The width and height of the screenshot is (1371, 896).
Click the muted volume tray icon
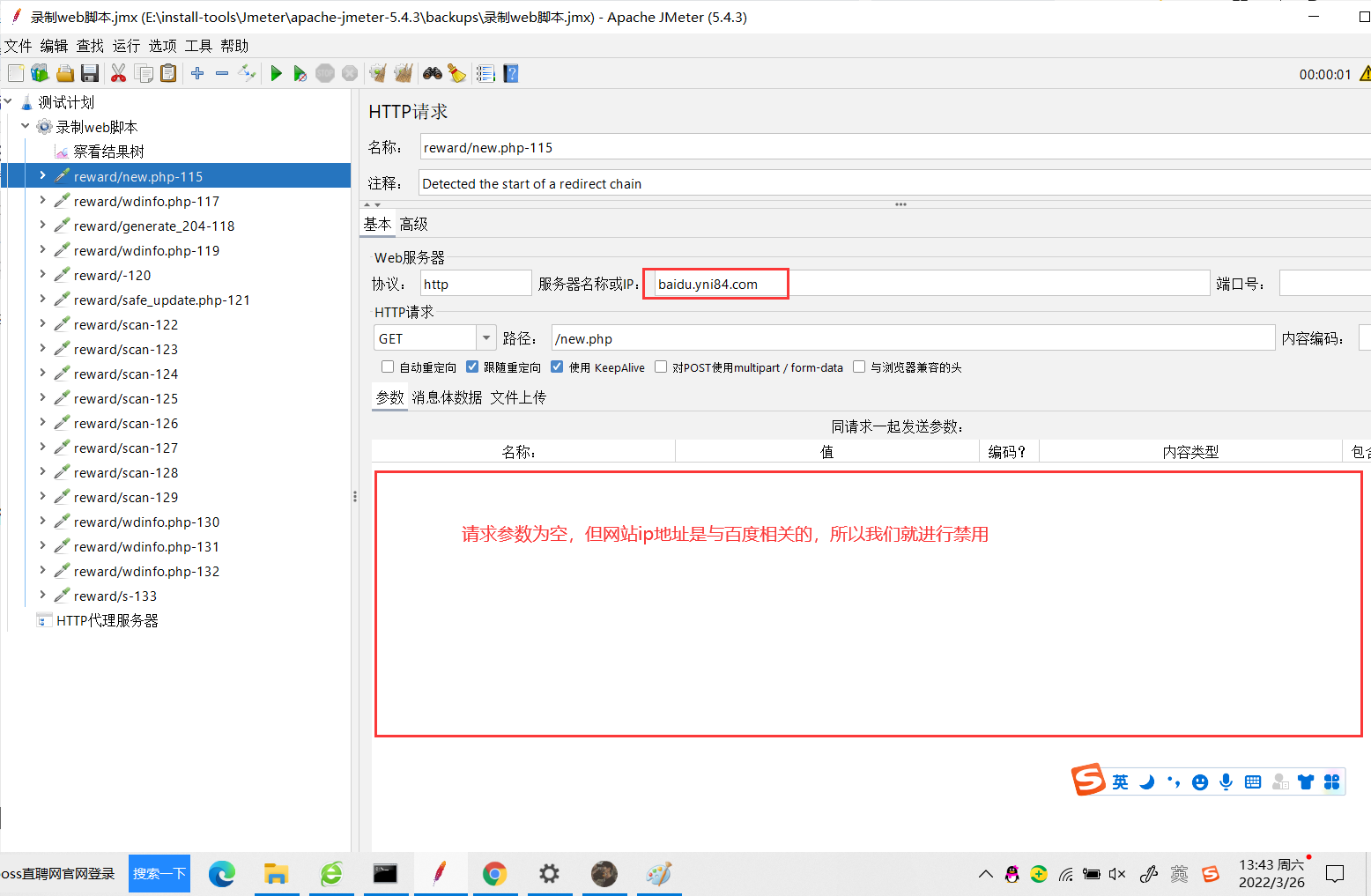coord(1117,874)
